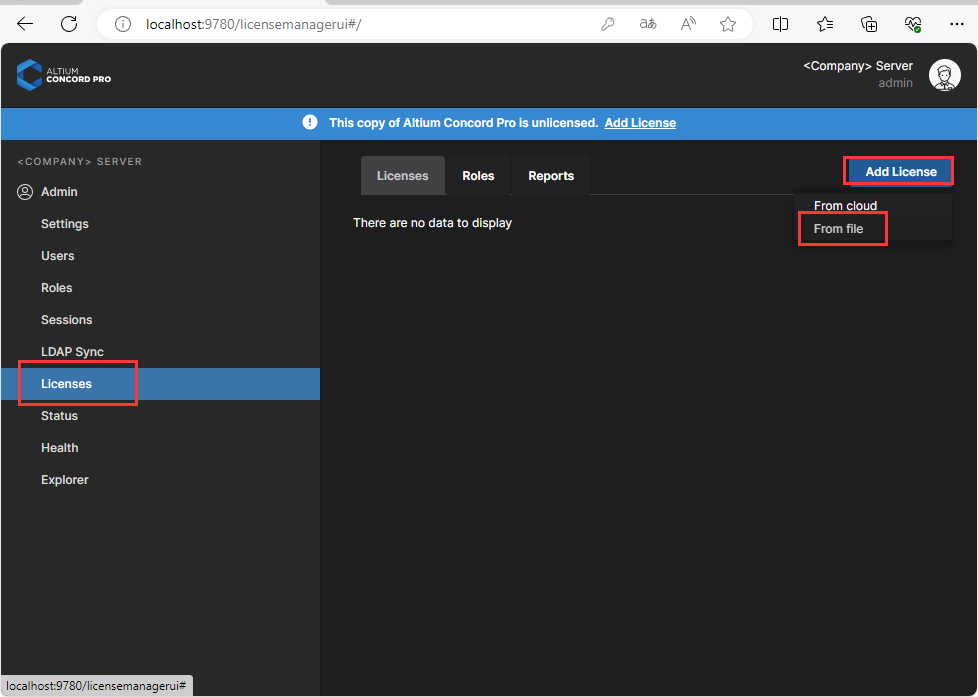978x697 pixels.
Task: Follow the Add License link in banner
Action: (x=640, y=123)
